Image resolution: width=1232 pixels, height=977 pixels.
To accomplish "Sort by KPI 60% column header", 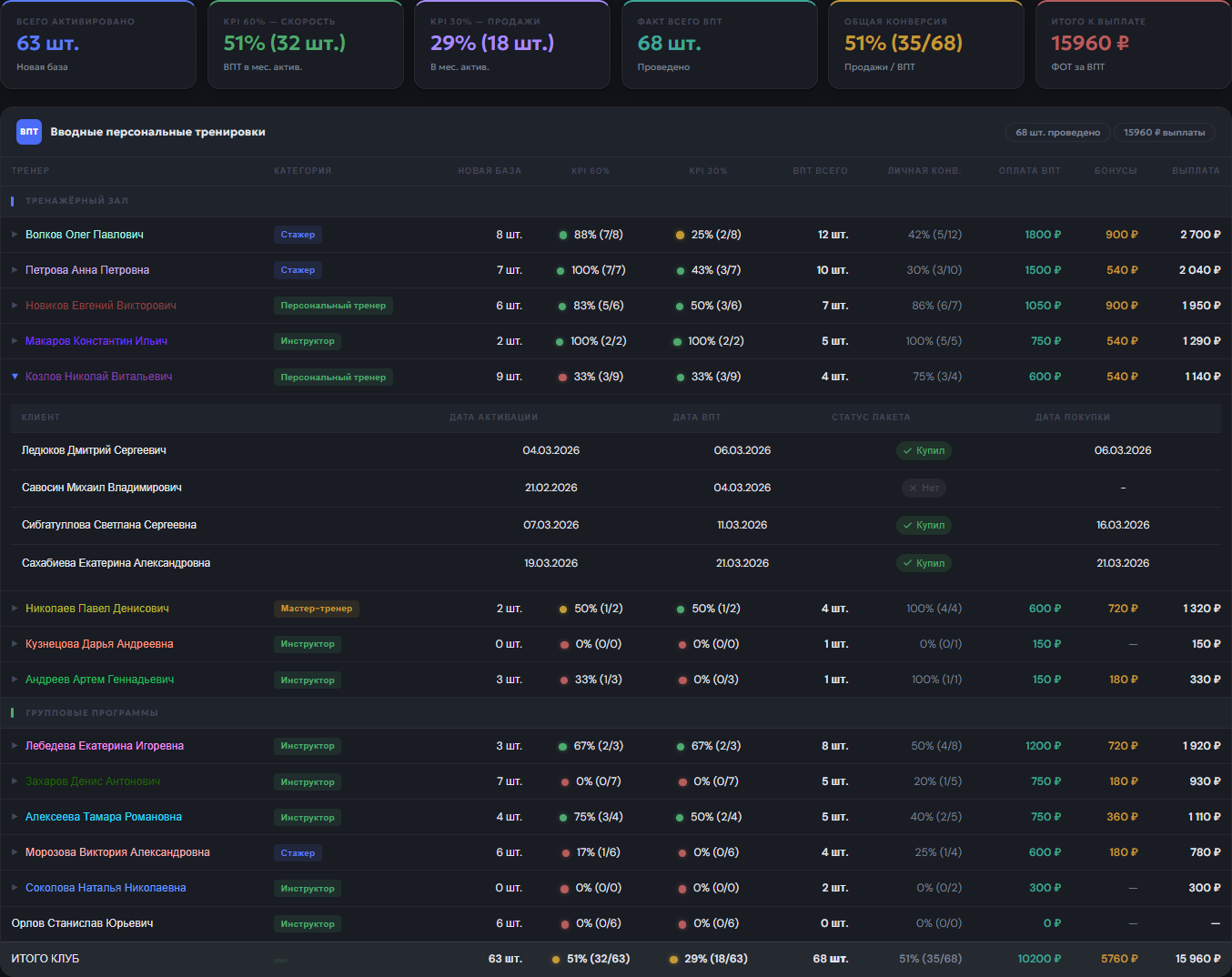I will (x=591, y=171).
